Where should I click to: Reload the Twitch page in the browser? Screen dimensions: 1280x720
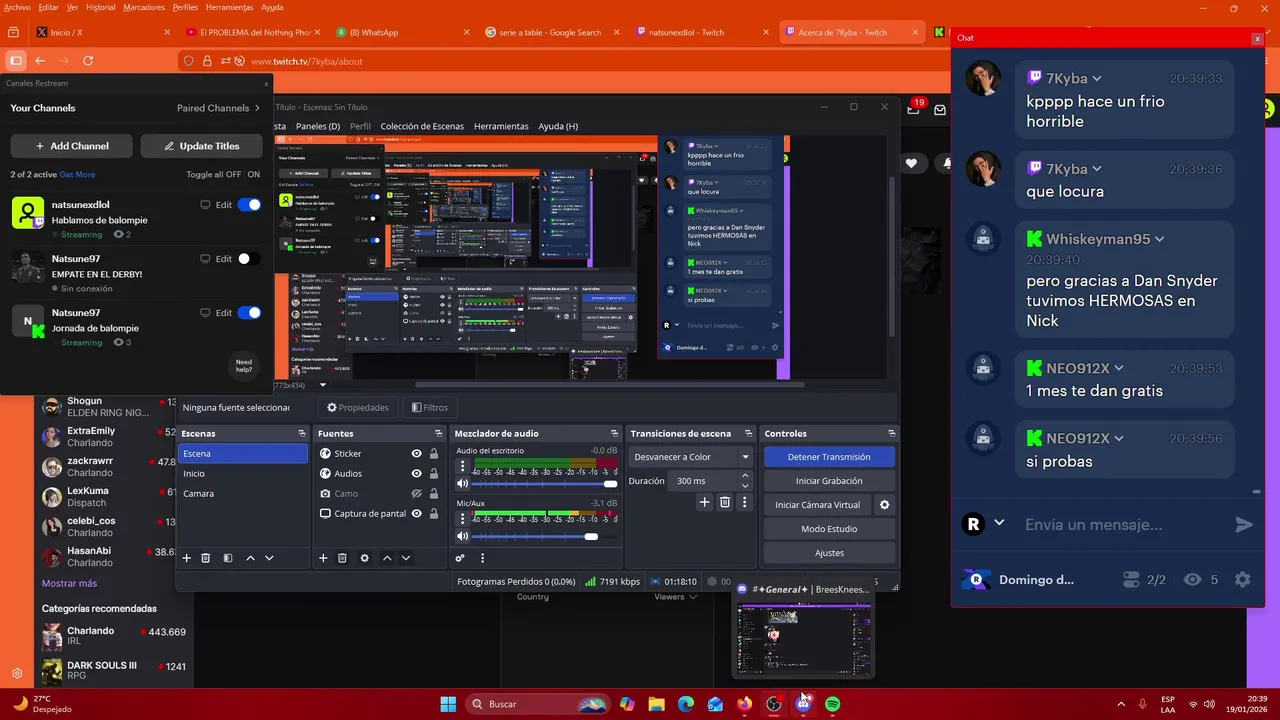(x=88, y=61)
